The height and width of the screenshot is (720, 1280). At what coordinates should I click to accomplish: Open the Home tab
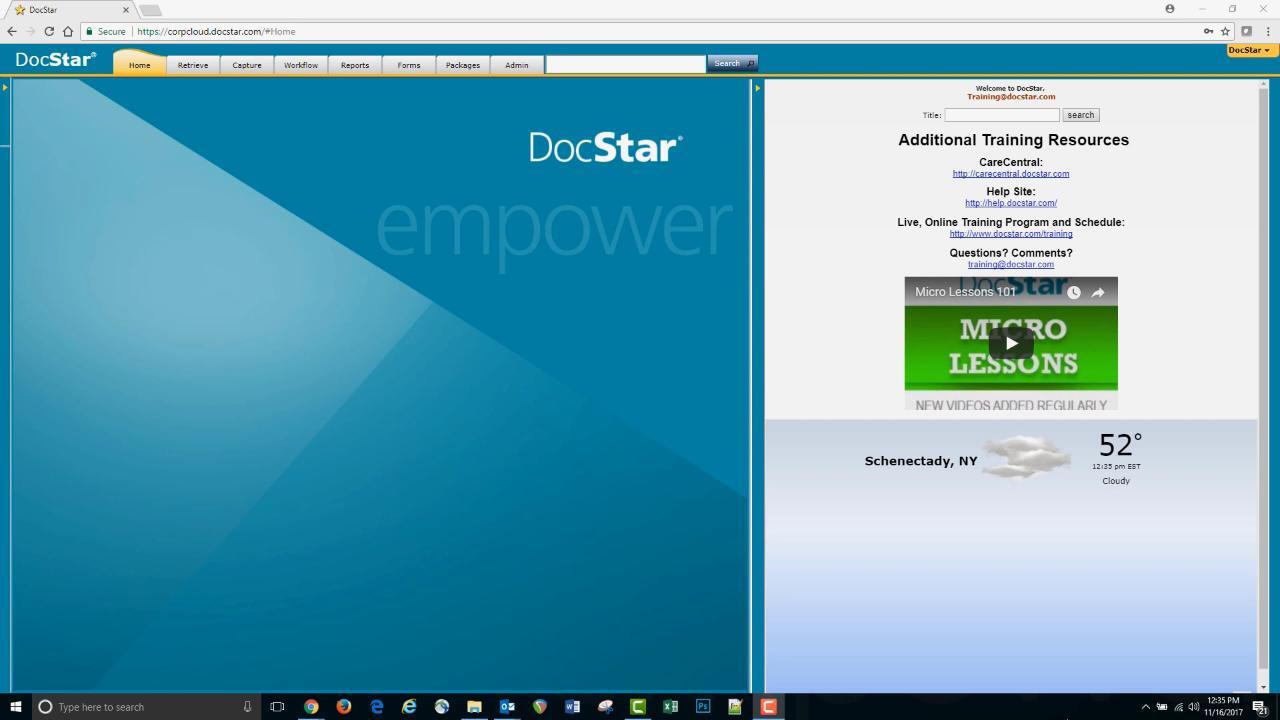139,65
